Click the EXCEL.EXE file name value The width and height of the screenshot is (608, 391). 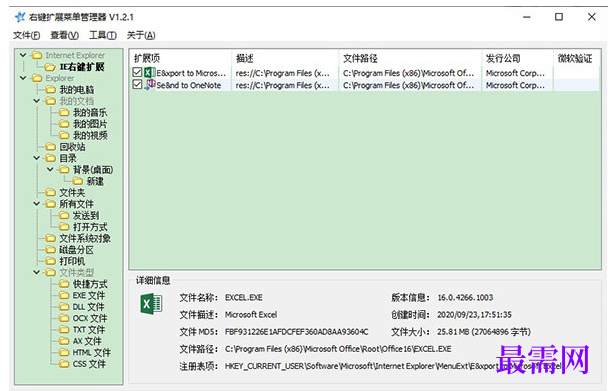(244, 298)
